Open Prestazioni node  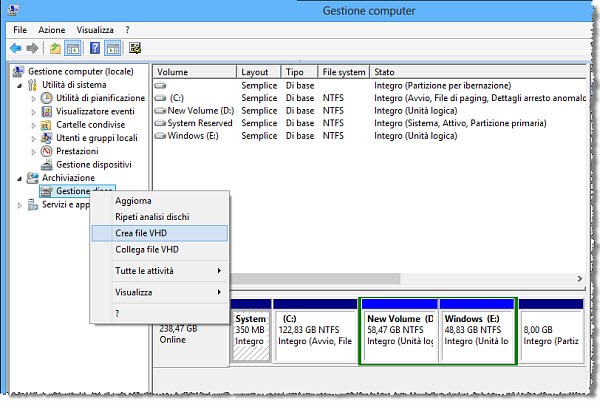tap(77, 151)
